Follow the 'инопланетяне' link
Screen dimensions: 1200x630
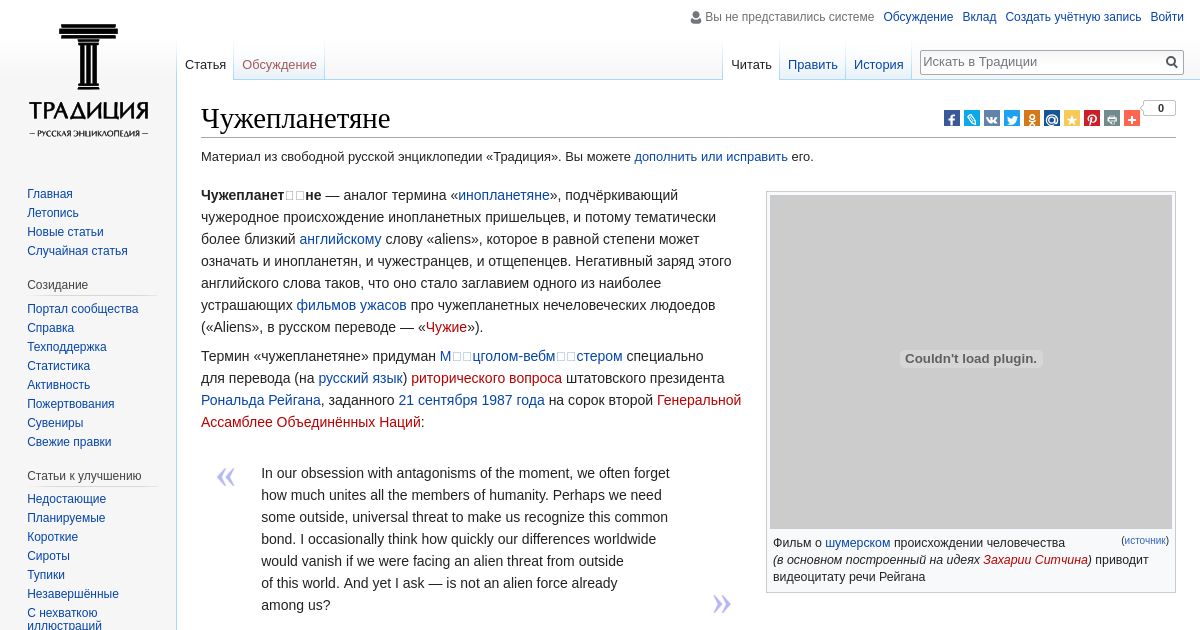[x=504, y=195]
